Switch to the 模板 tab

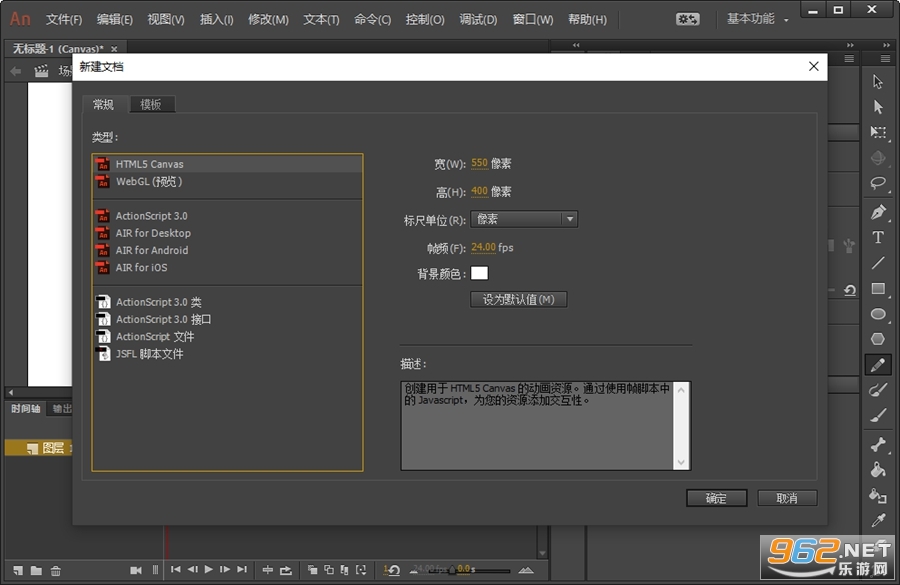[151, 104]
